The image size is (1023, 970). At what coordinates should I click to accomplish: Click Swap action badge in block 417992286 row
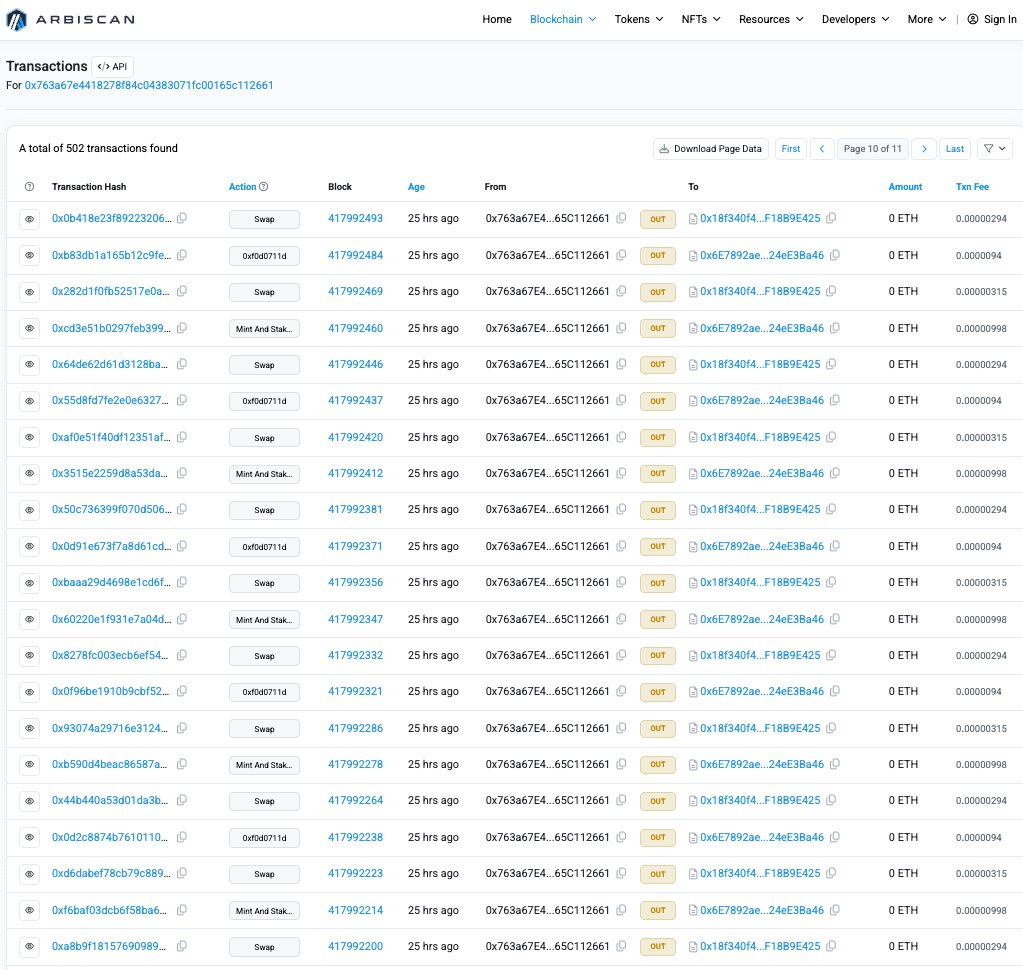point(264,729)
